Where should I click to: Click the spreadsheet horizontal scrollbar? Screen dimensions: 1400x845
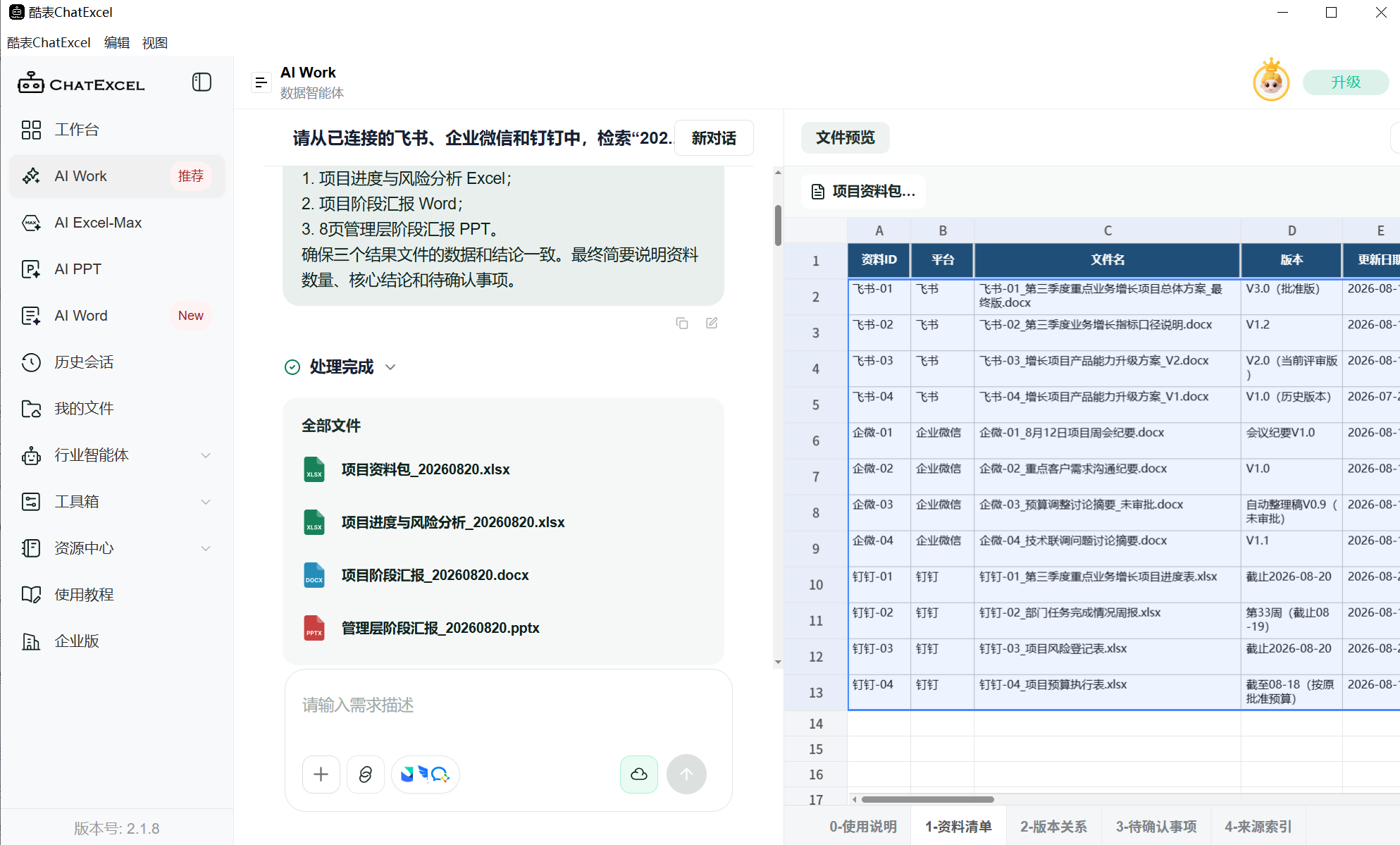coord(927,799)
